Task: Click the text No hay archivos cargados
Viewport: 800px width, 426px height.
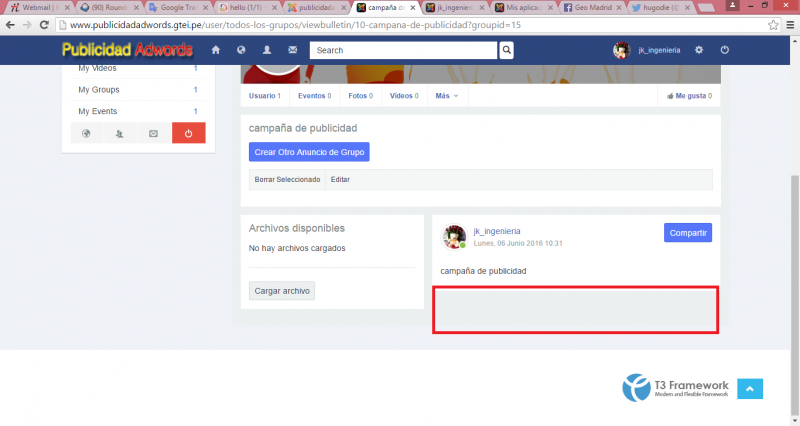Action: (297, 248)
